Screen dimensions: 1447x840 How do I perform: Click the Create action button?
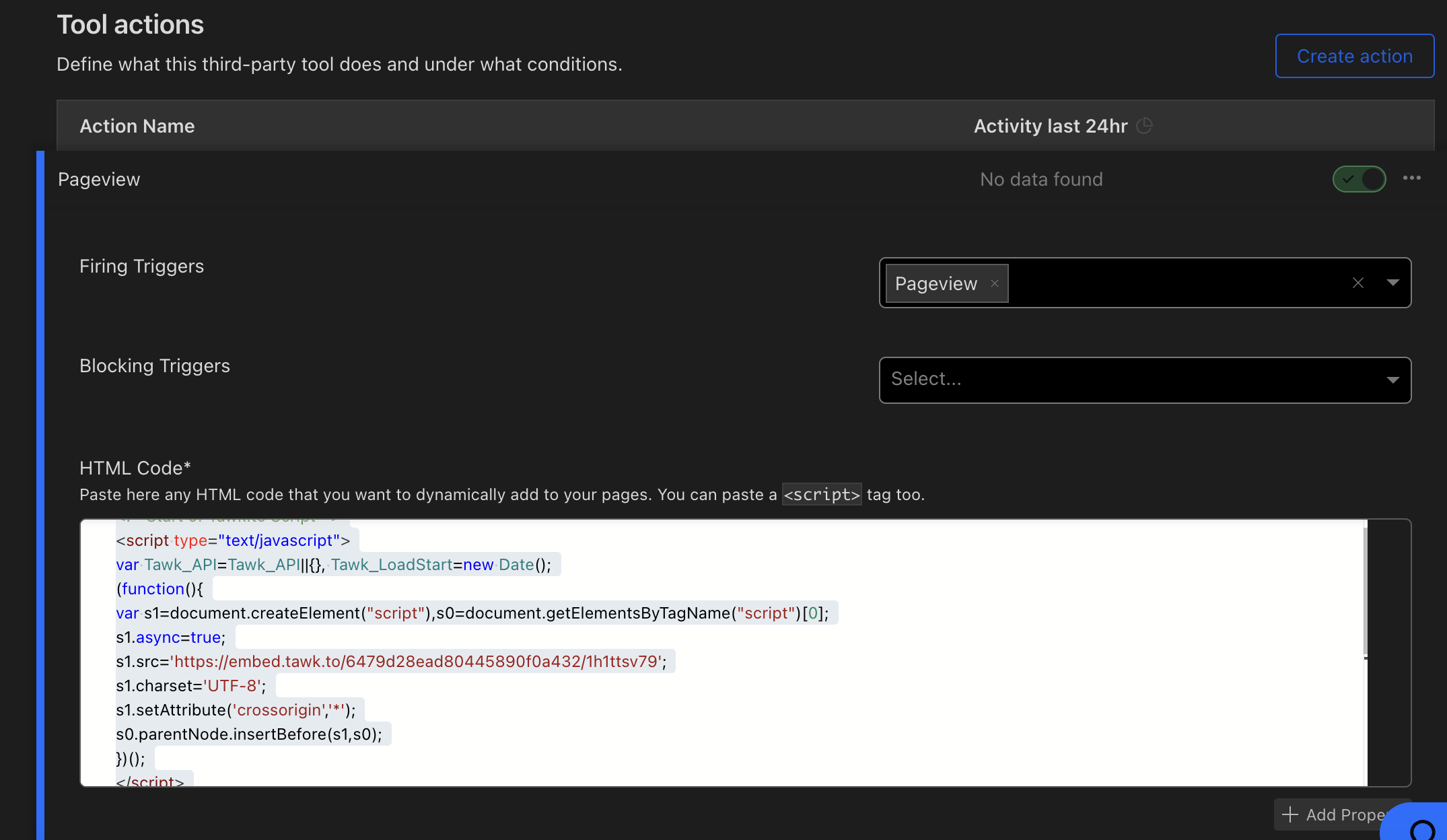1354,55
